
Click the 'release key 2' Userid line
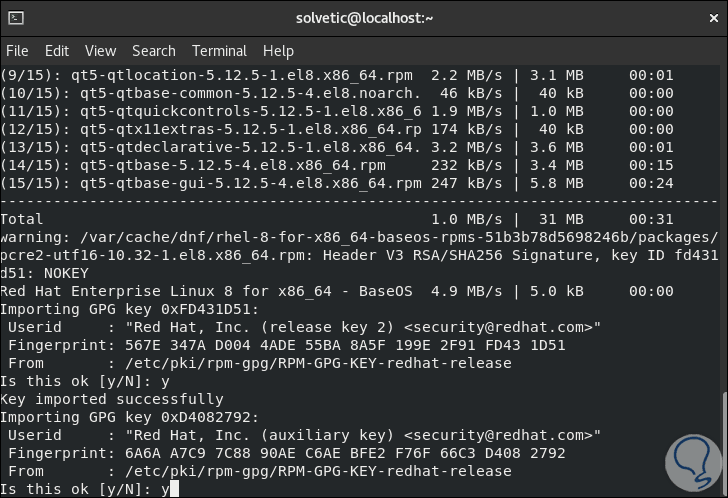pyautogui.click(x=300, y=327)
